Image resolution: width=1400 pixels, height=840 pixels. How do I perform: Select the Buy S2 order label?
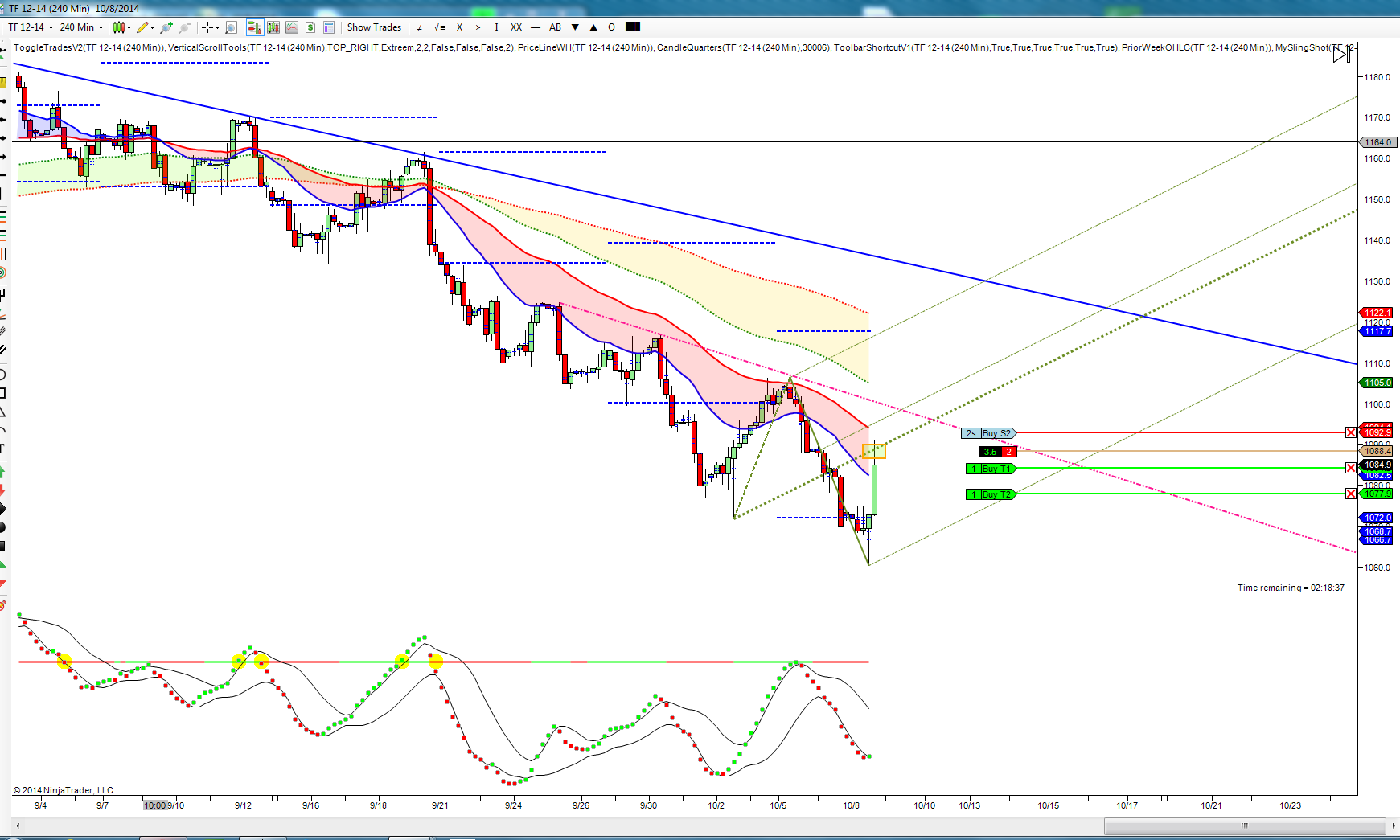point(989,433)
